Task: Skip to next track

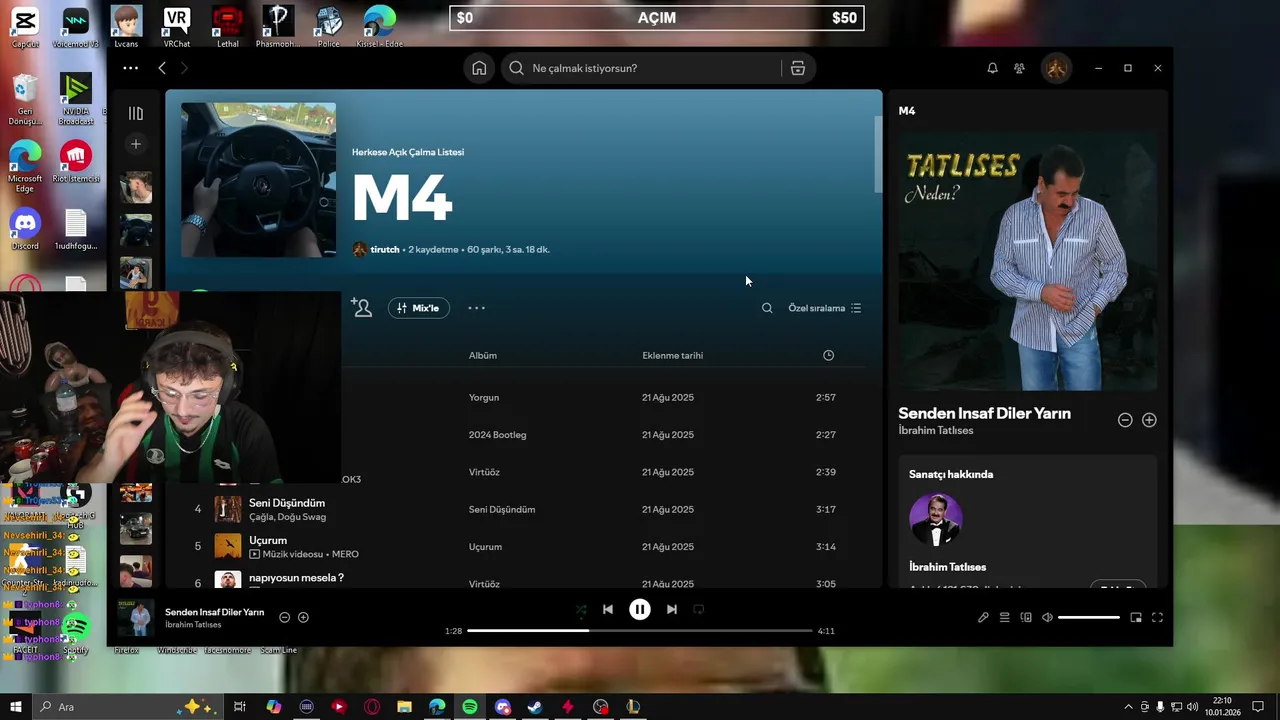Action: coord(672,609)
